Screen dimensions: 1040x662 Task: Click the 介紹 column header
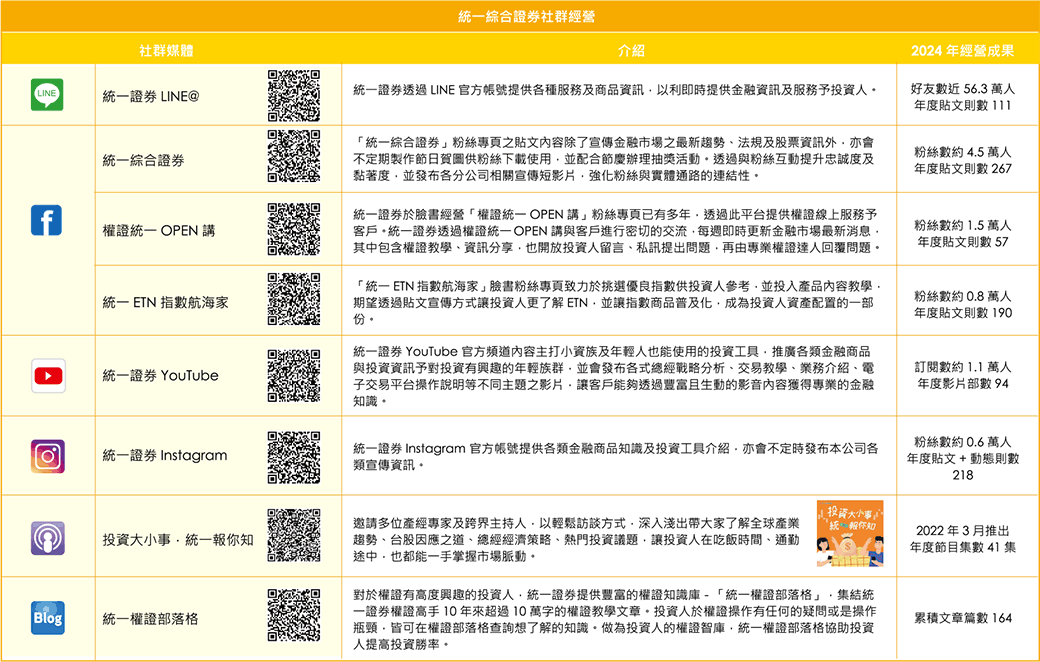pyautogui.click(x=631, y=49)
